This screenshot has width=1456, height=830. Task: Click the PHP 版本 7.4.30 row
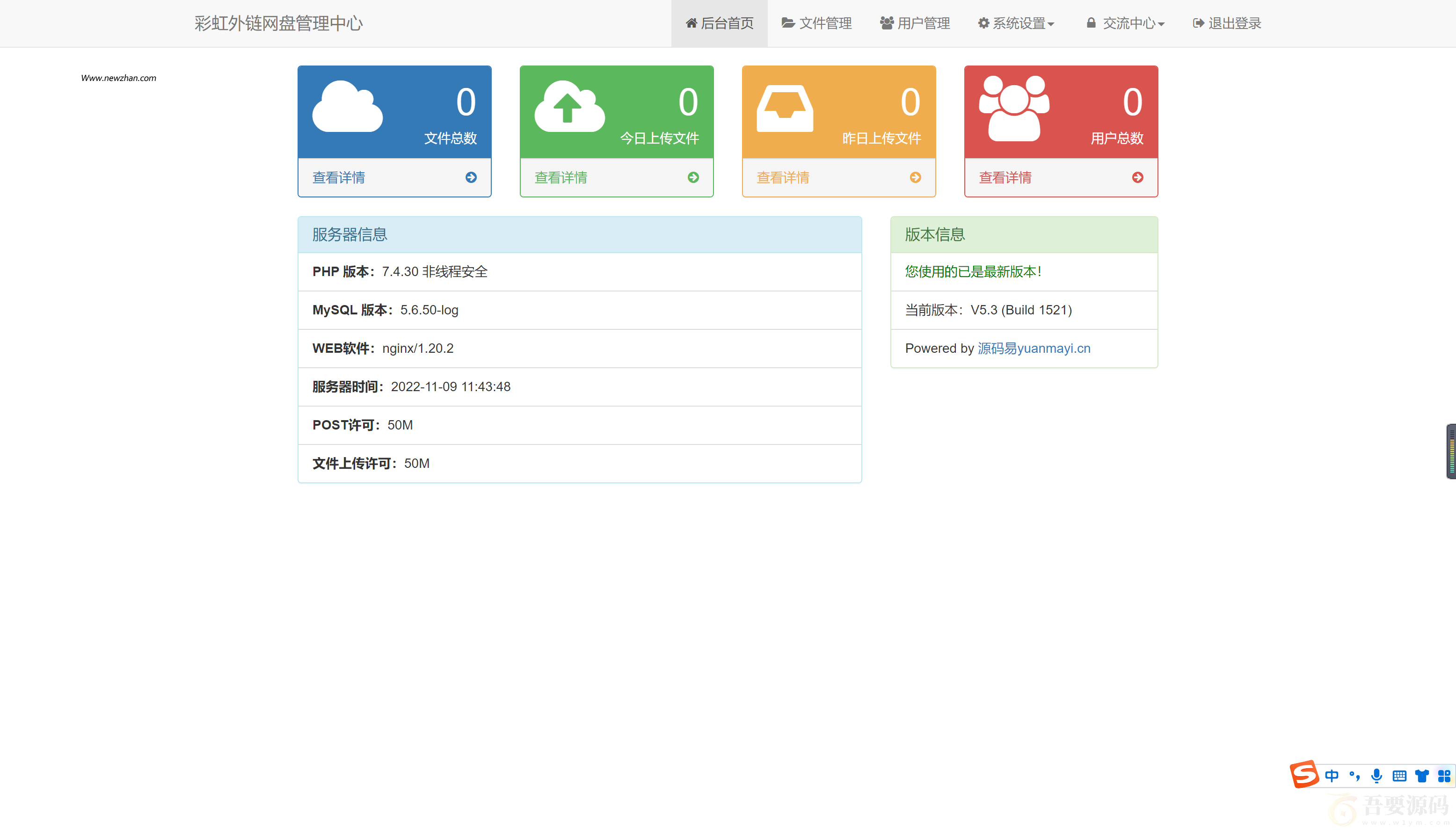pos(580,272)
